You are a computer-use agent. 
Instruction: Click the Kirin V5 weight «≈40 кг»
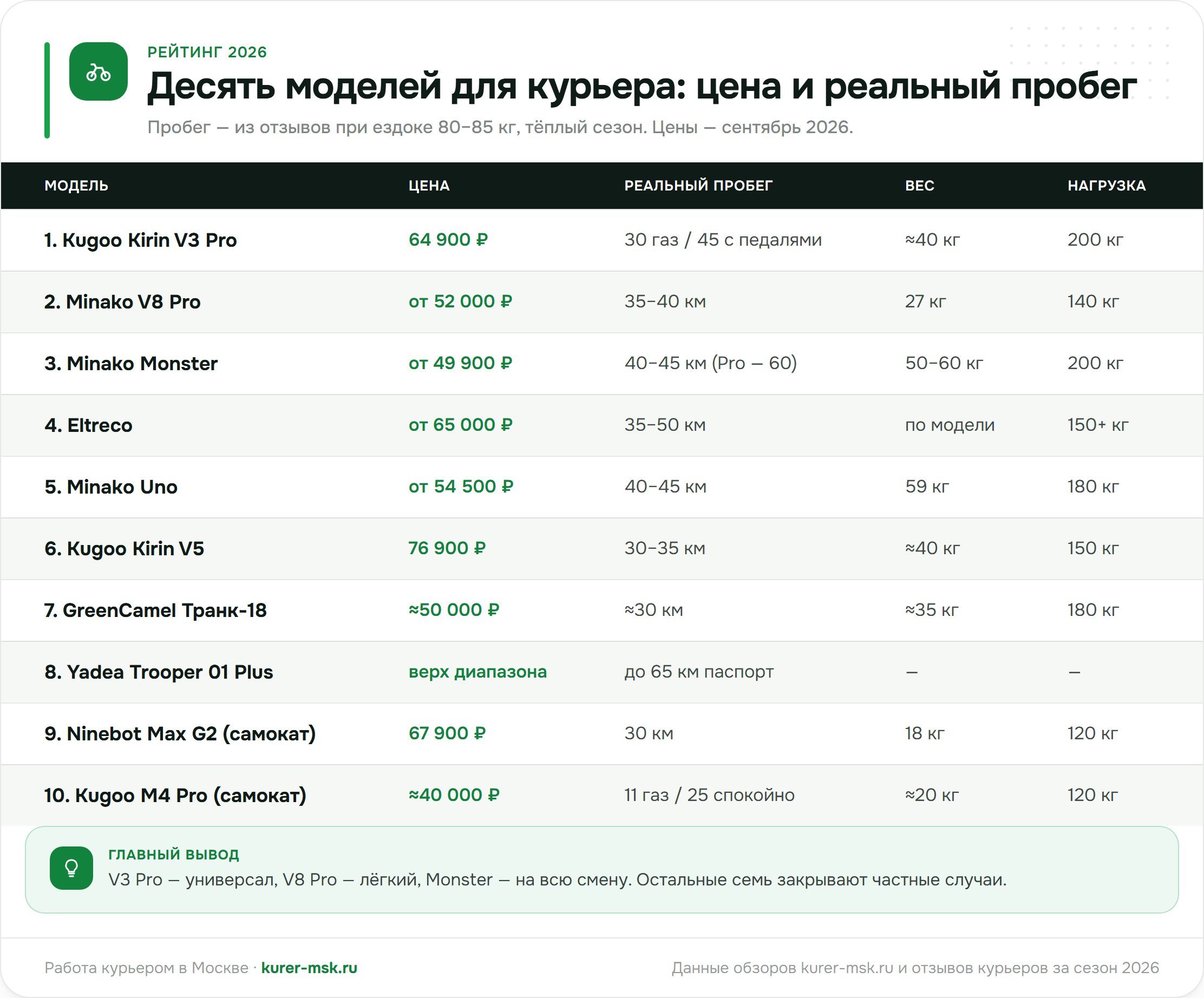(932, 548)
